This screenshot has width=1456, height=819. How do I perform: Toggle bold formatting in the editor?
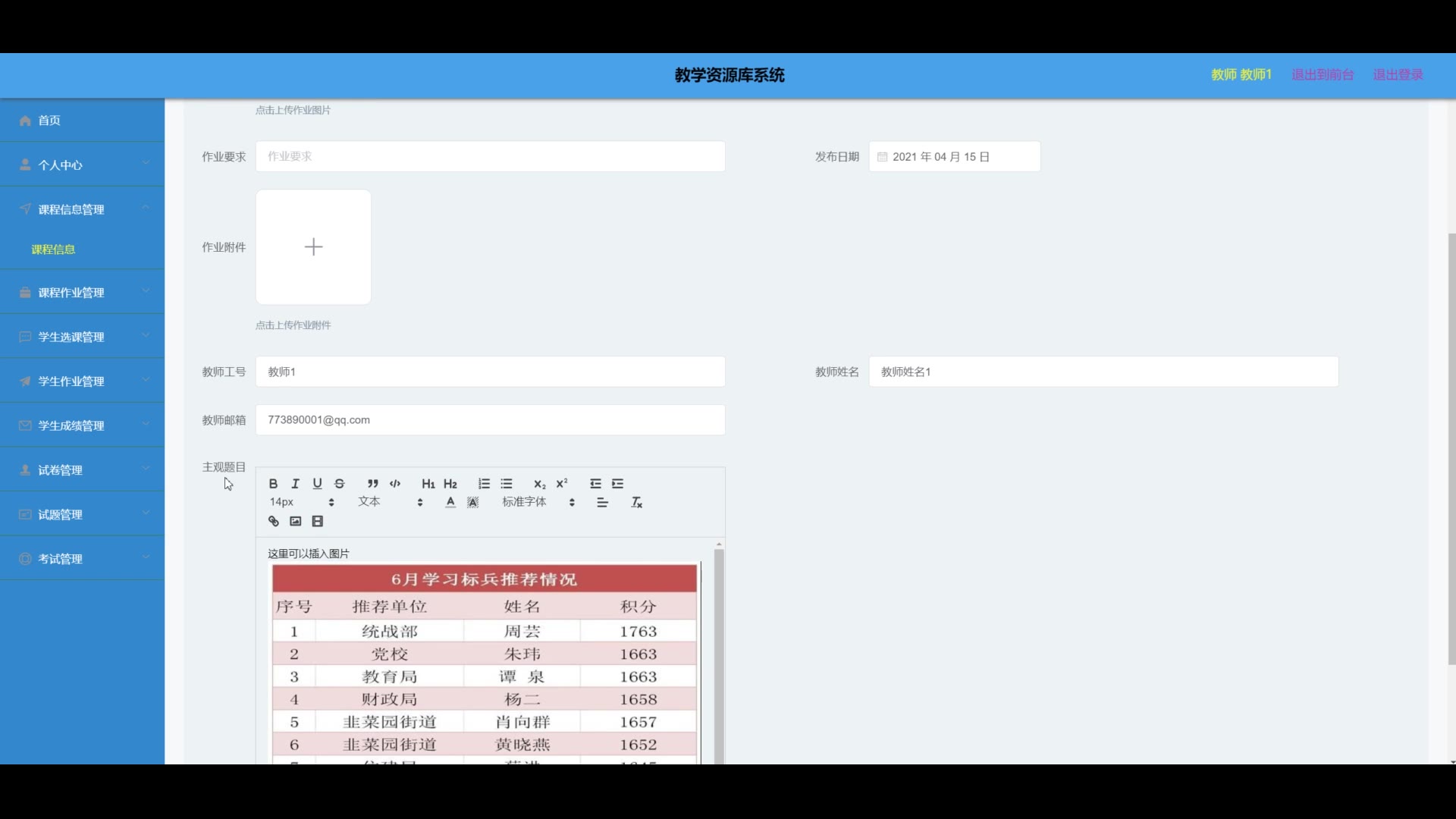[x=273, y=484]
